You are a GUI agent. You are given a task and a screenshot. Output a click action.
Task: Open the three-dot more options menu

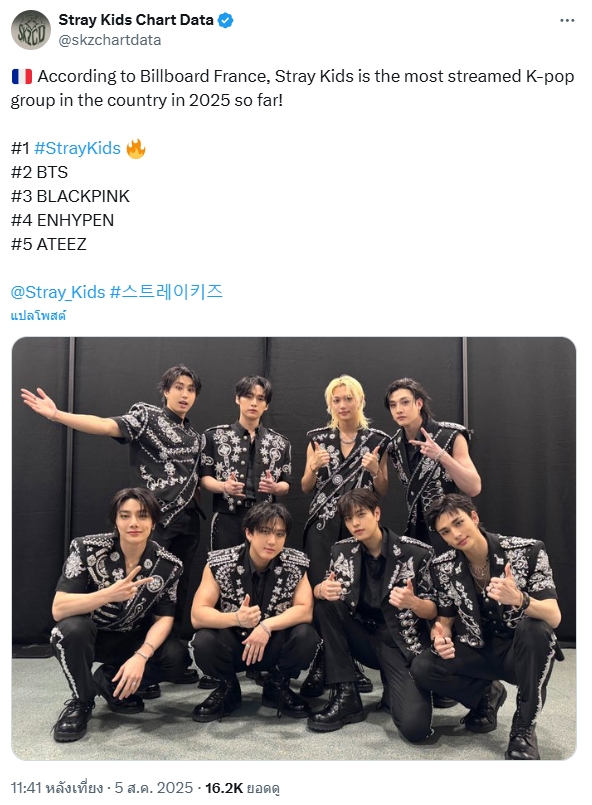coord(567,21)
